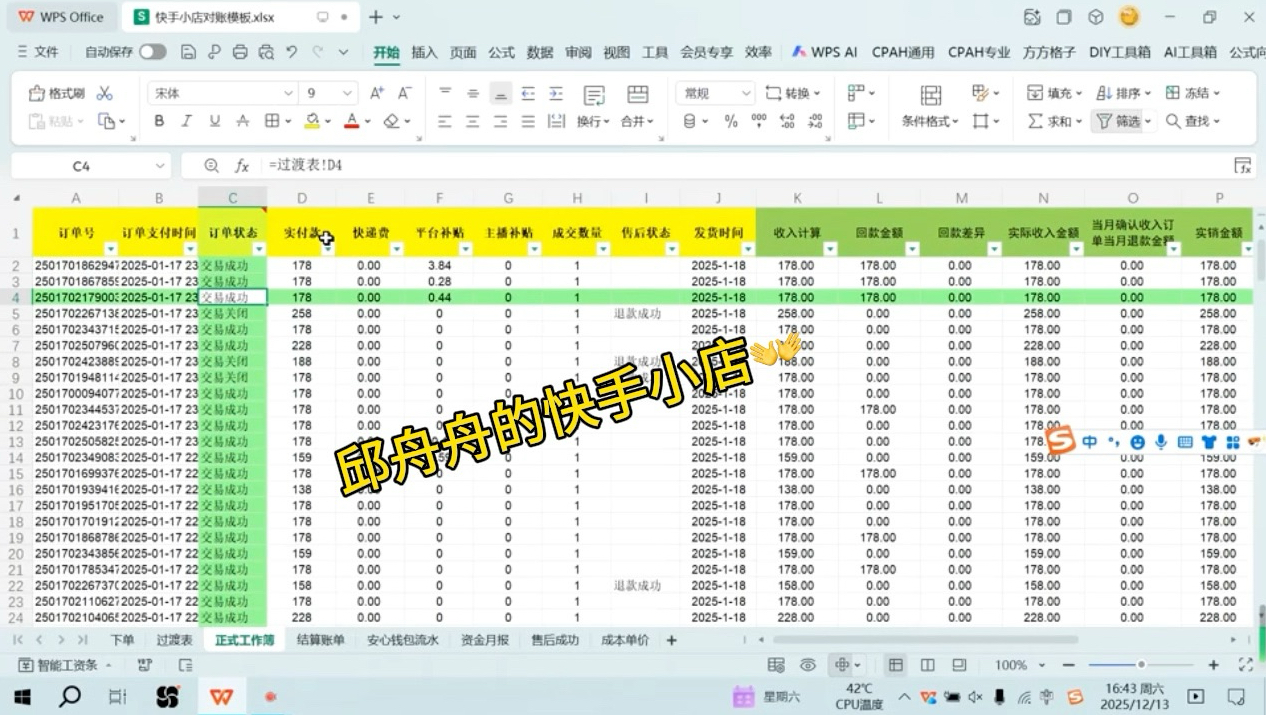Switch to the 过渡表 sheet tab
Screen dimensions: 1266x715
coord(174,640)
